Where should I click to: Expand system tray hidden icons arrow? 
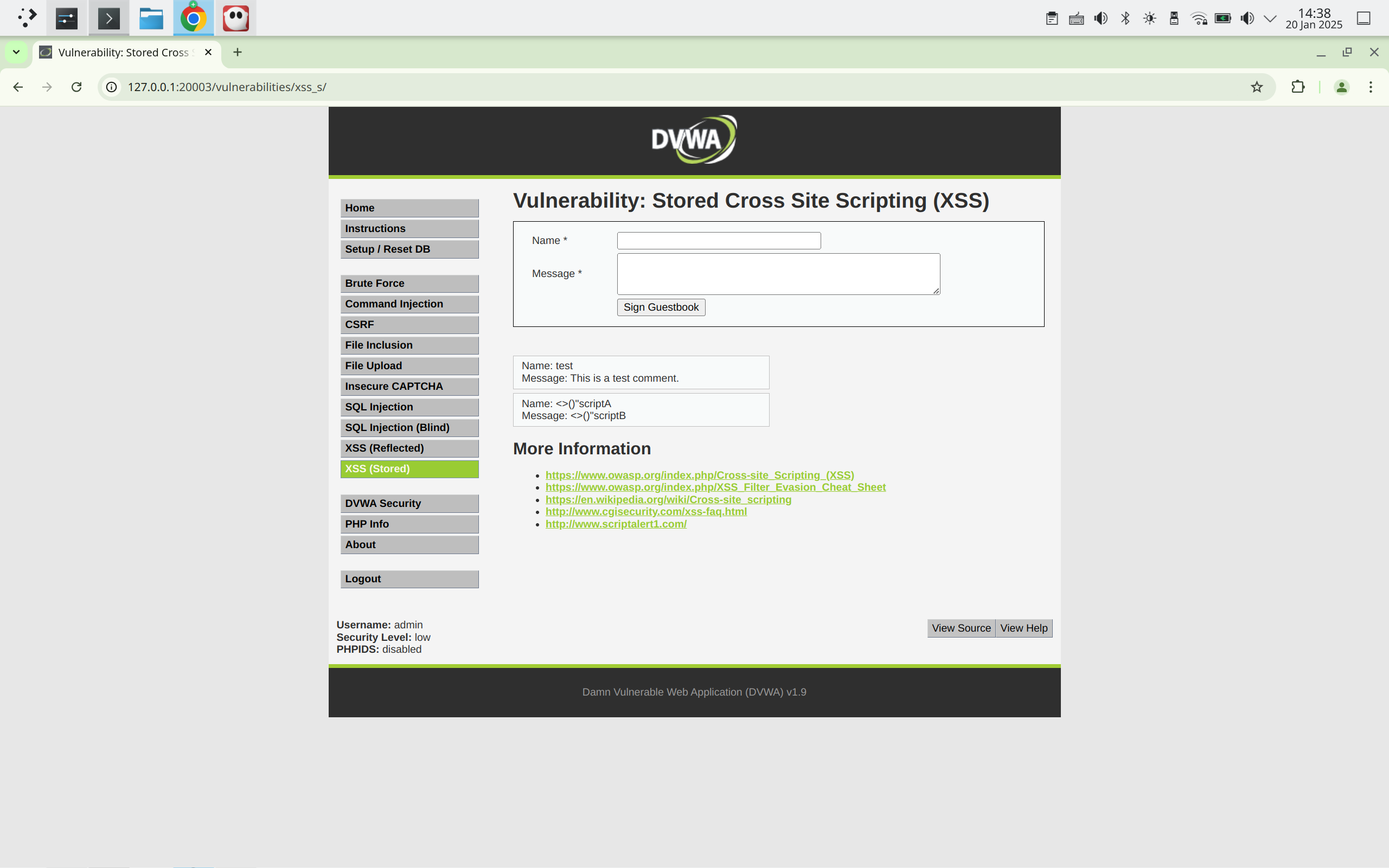pyautogui.click(x=1270, y=18)
